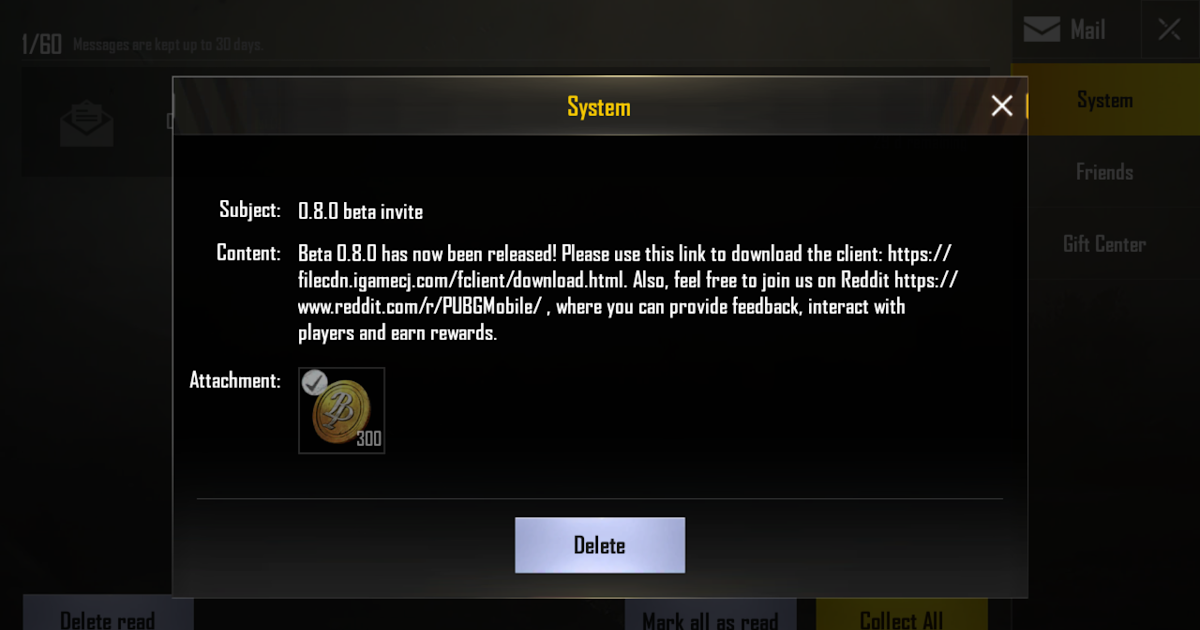Close the System message dialog
Viewport: 1200px width, 630px height.
pos(1001,106)
